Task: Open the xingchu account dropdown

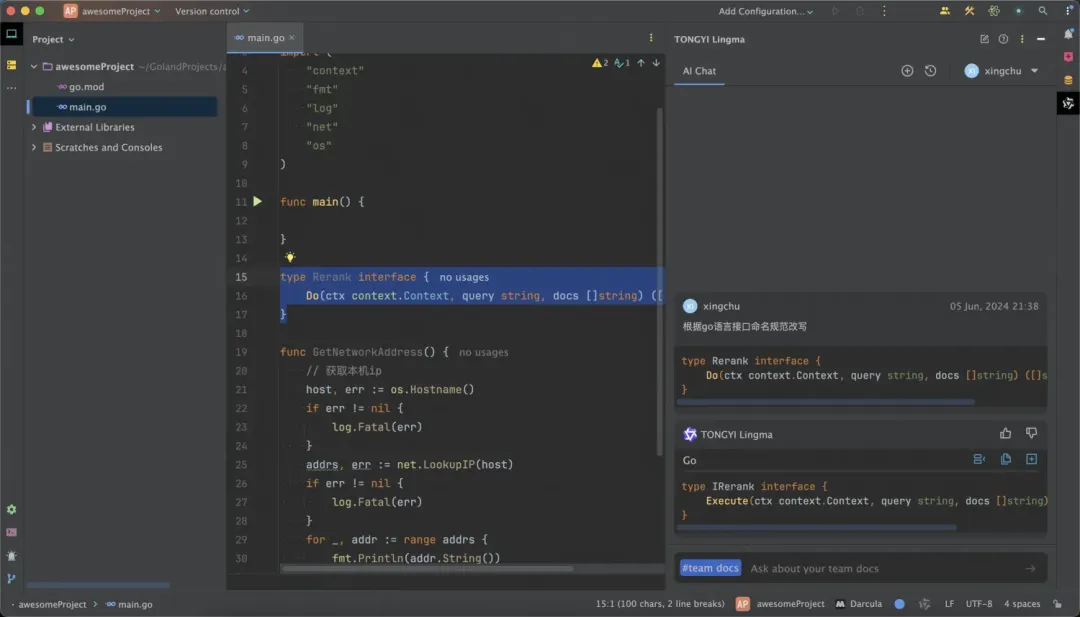Action: click(x=1001, y=71)
